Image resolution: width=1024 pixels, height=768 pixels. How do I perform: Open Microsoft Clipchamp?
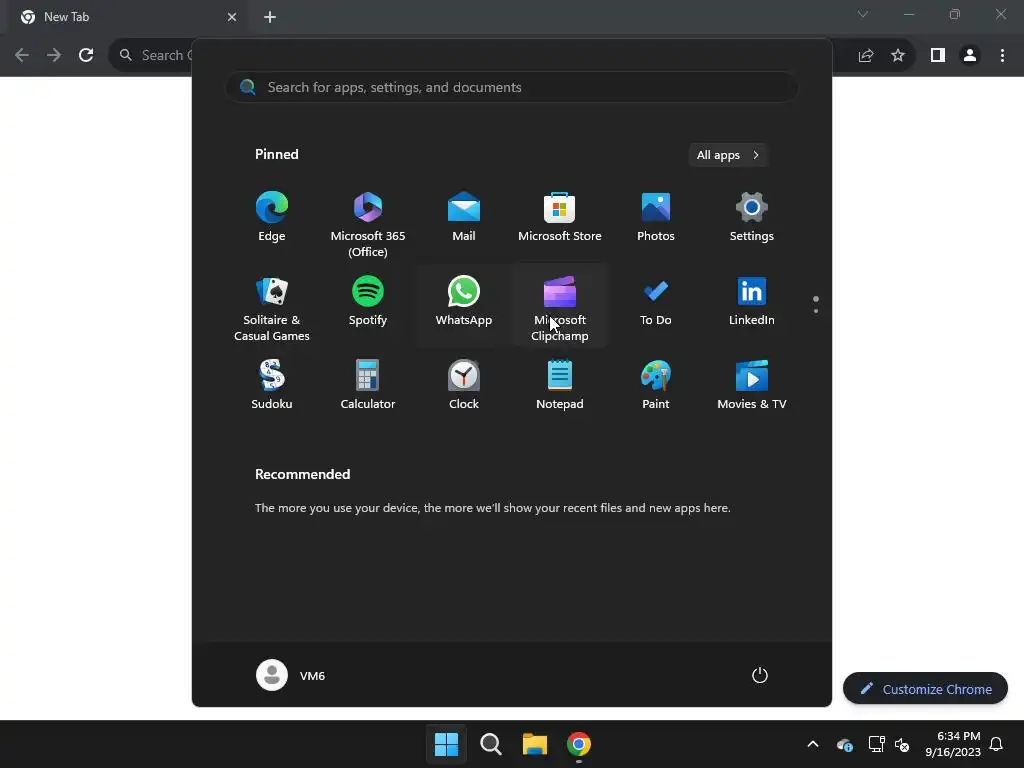tap(560, 307)
